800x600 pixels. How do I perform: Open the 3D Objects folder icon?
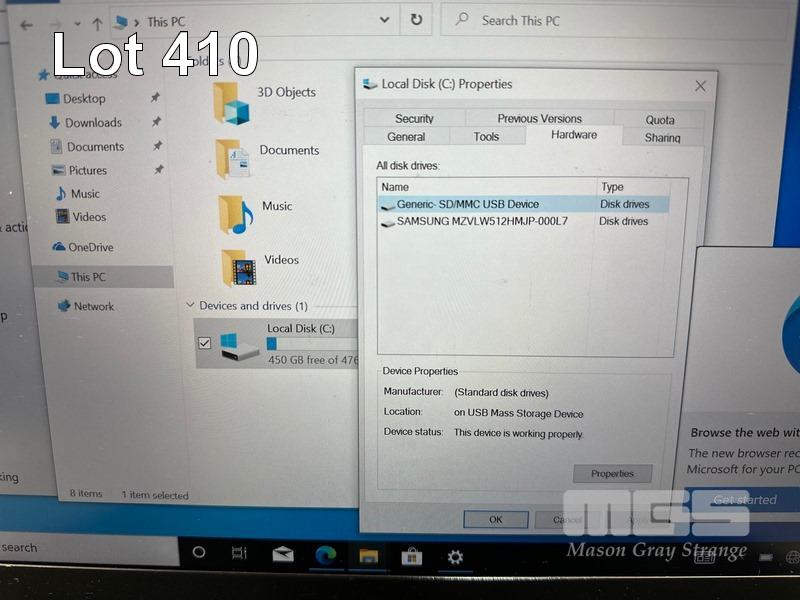coord(231,102)
